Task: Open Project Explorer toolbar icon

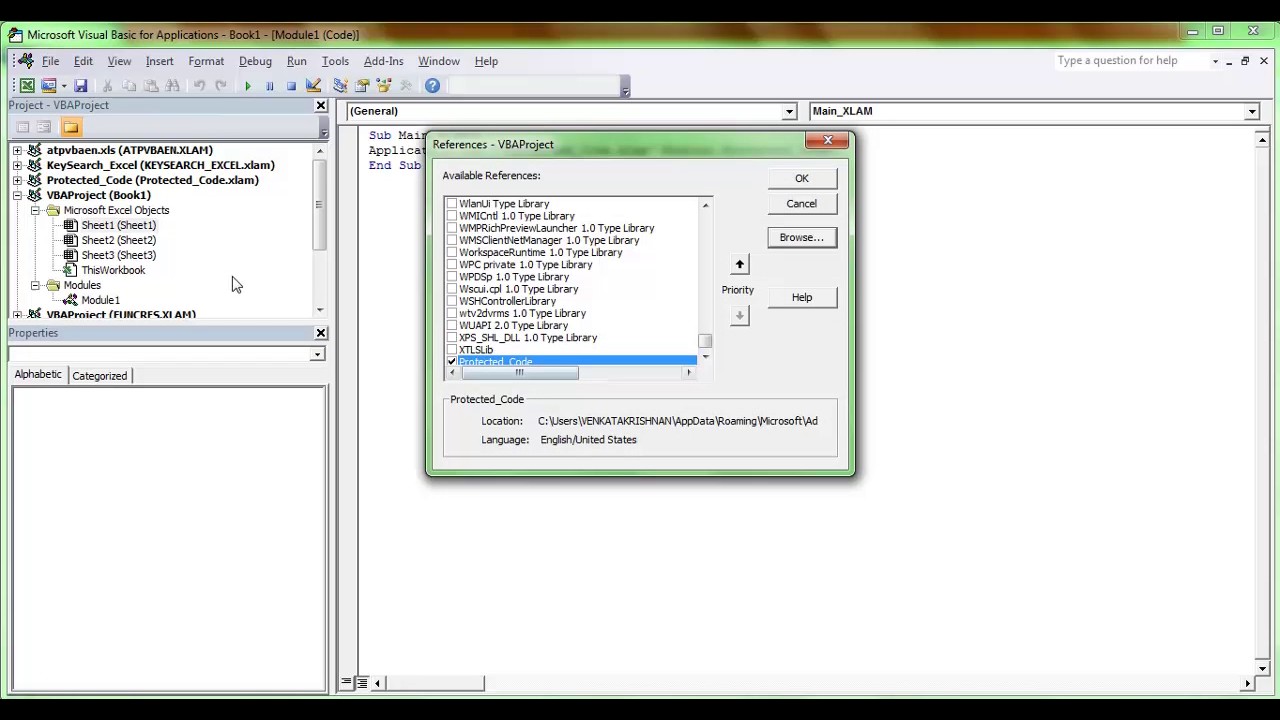Action: click(340, 86)
